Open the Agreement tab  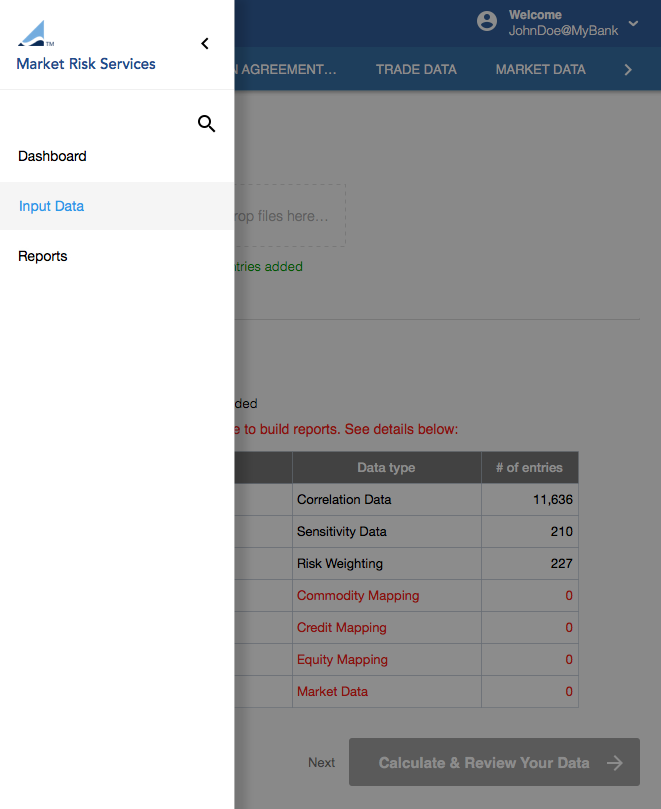tap(288, 70)
